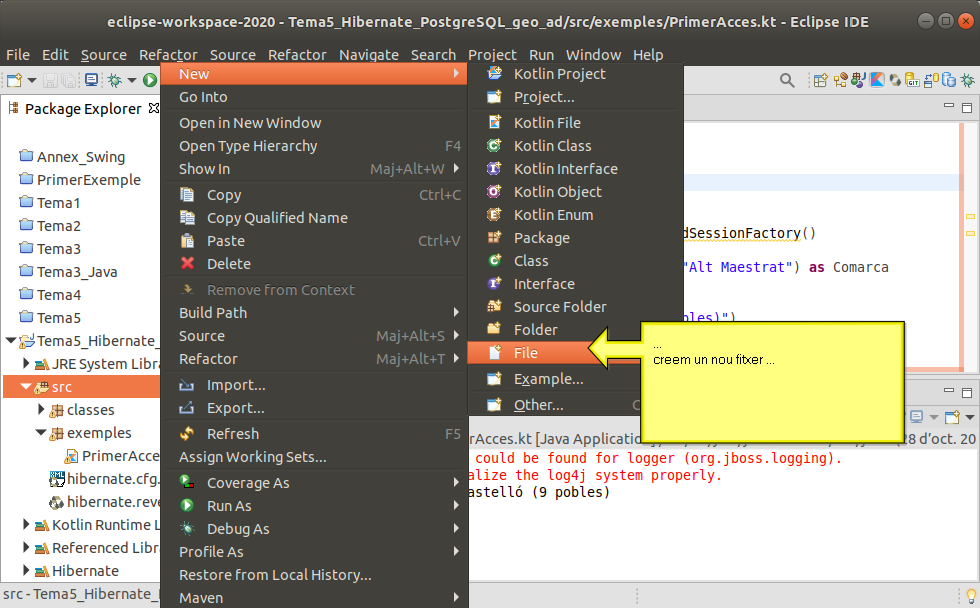
Task: Select Kotlin Interface in New submenu
Action: (575, 169)
